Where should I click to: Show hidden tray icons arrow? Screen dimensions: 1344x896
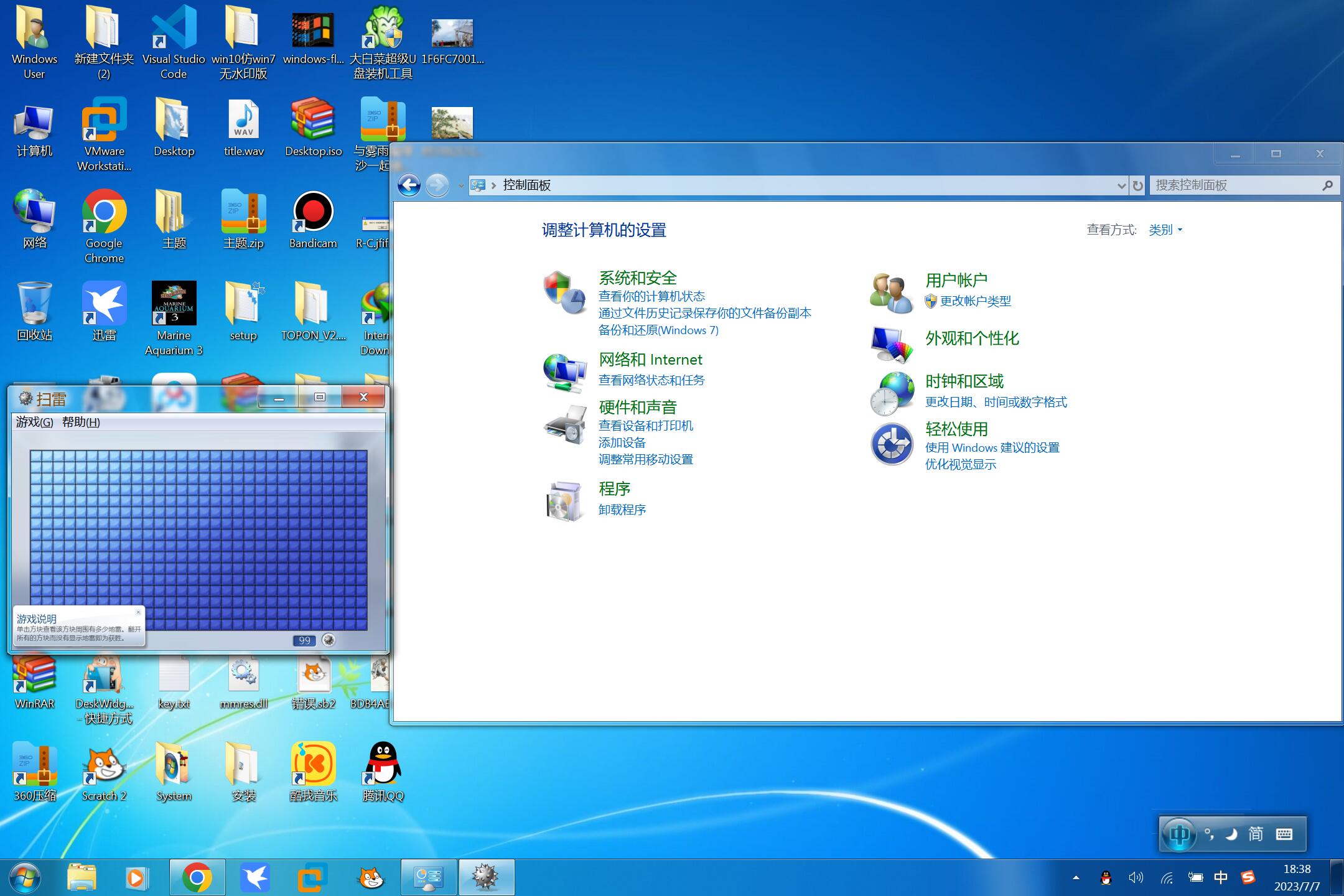(1076, 878)
